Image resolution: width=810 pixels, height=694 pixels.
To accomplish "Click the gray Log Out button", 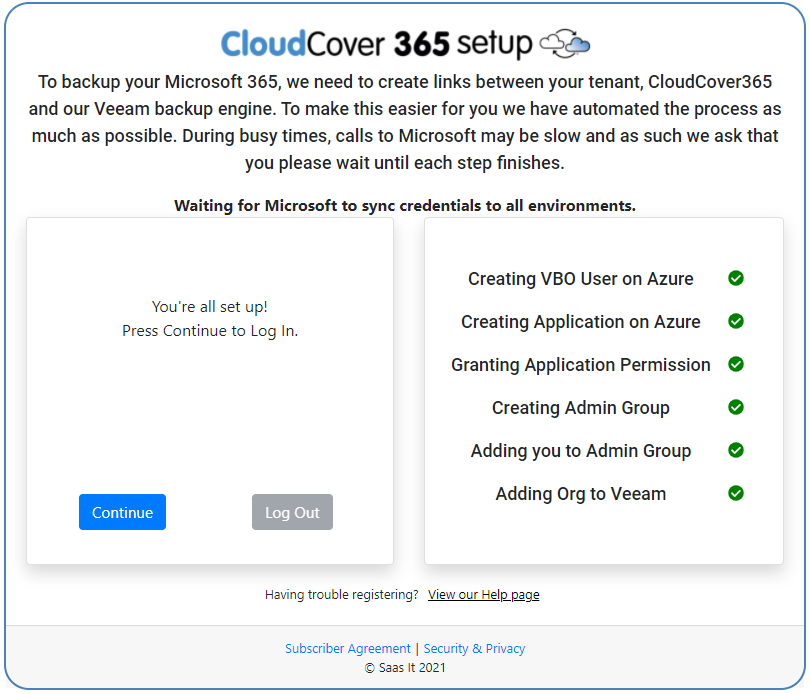I will [x=292, y=512].
